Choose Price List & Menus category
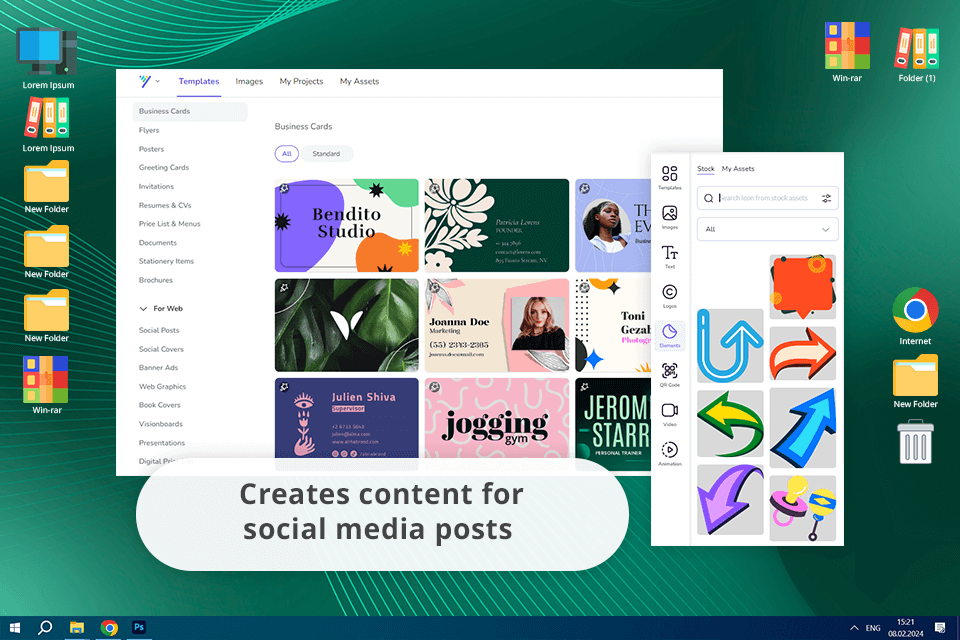Screen dimensions: 960x640 click(170, 224)
